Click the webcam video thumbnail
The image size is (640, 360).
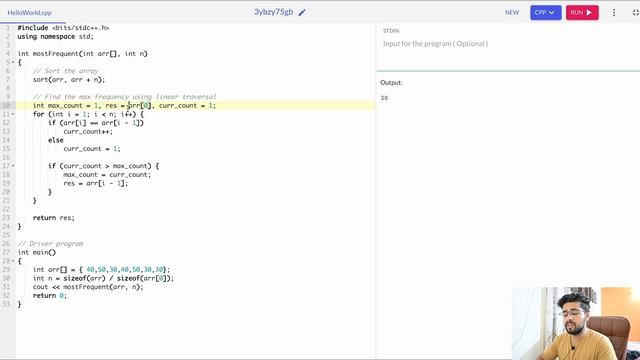pyautogui.click(x=576, y=323)
